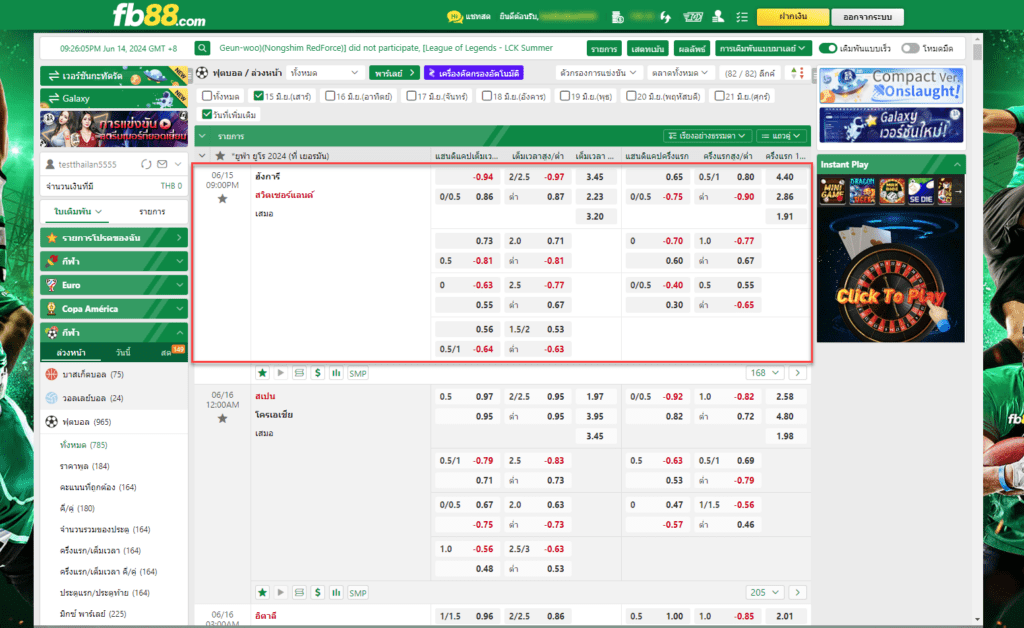Open the Click To Play roulette banner
This screenshot has height=628, width=1024.
(x=891, y=275)
